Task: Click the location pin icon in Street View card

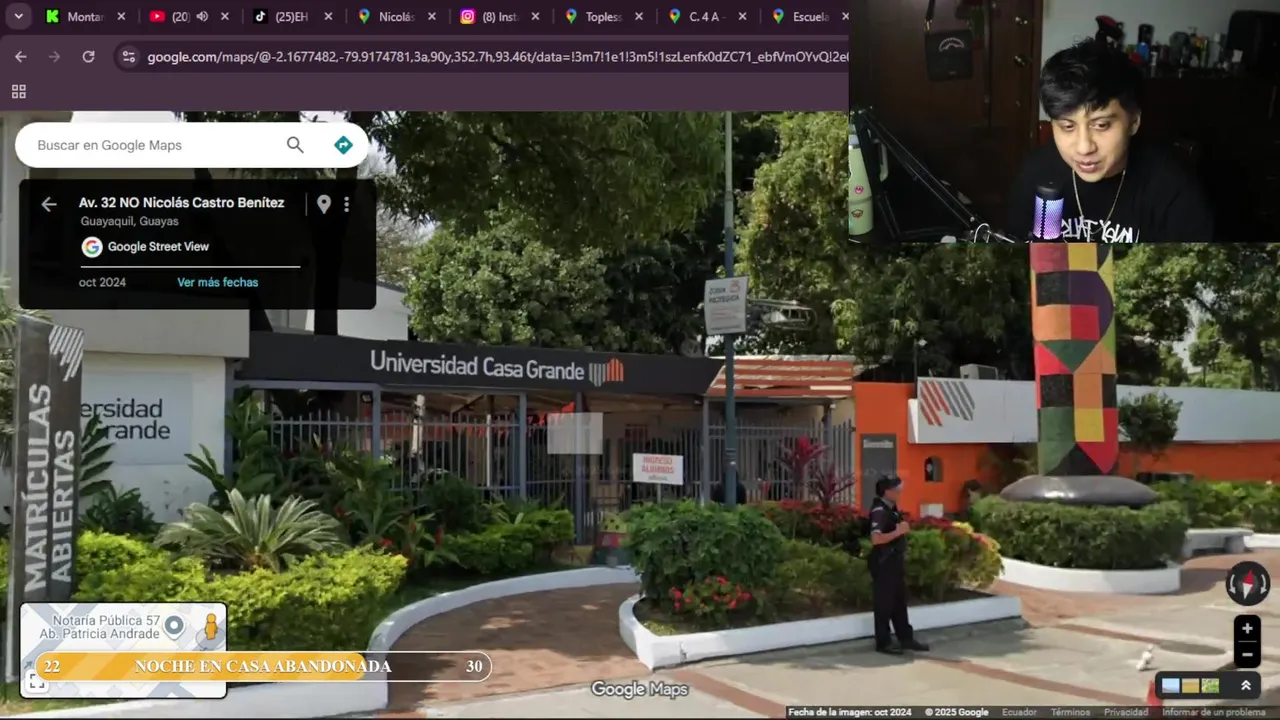Action: click(x=323, y=204)
